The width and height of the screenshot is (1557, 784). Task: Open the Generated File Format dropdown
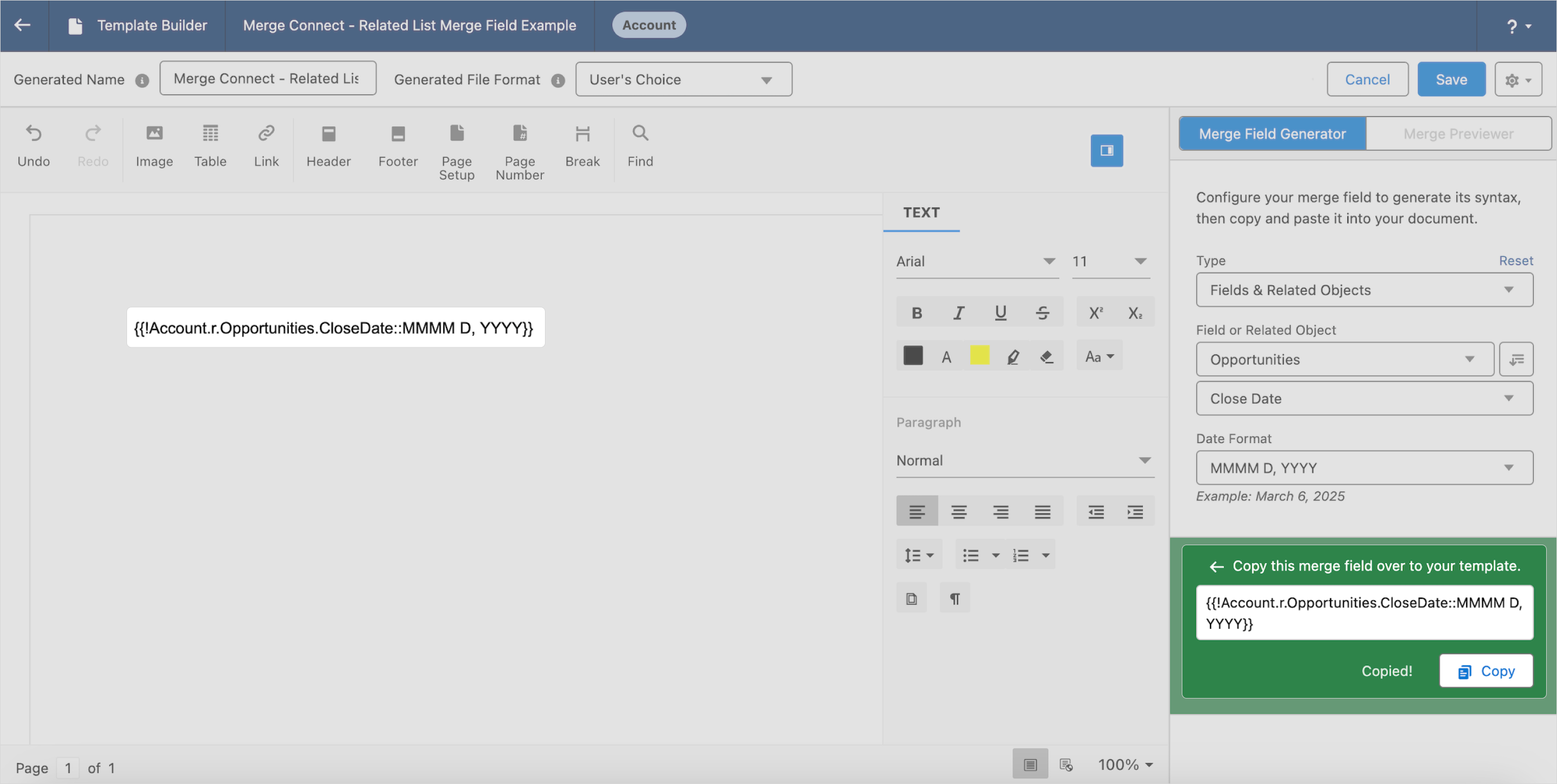(683, 79)
